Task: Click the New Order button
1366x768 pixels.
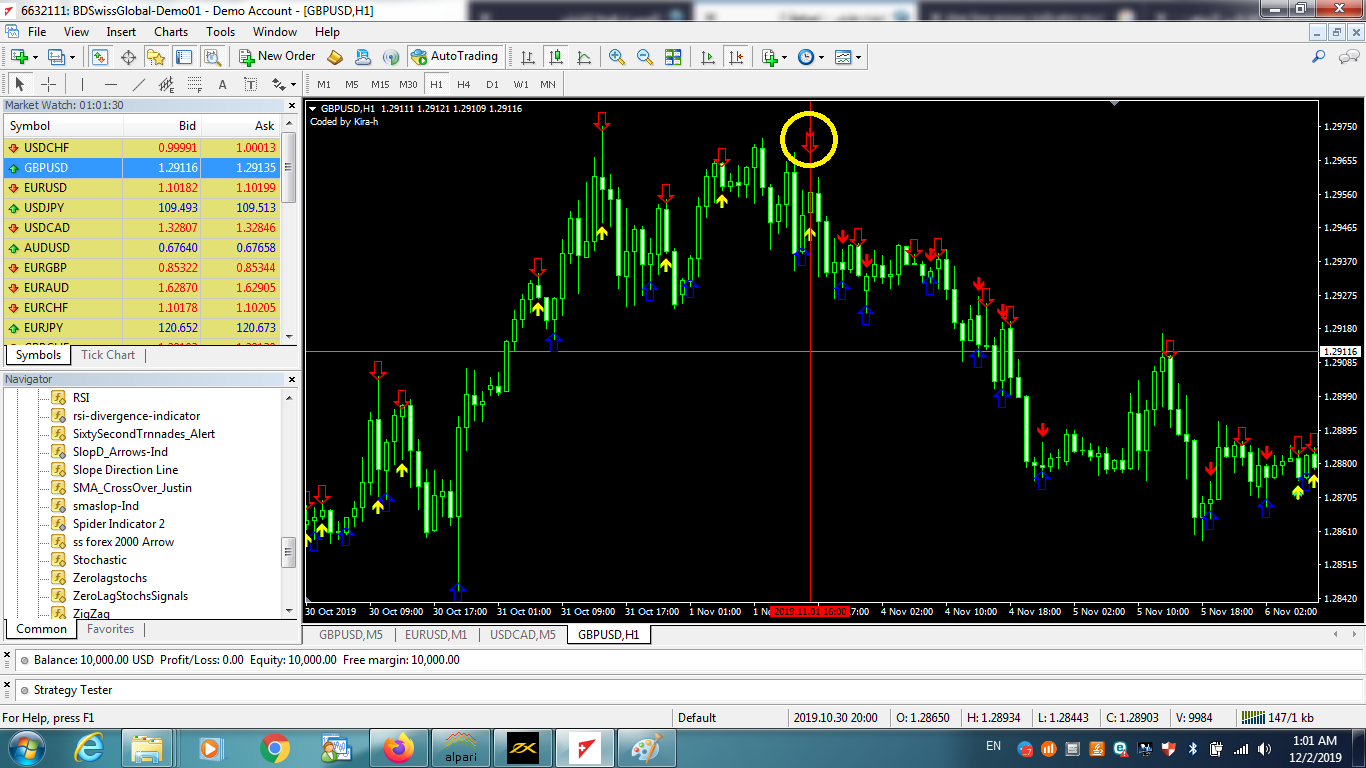Action: (277, 57)
